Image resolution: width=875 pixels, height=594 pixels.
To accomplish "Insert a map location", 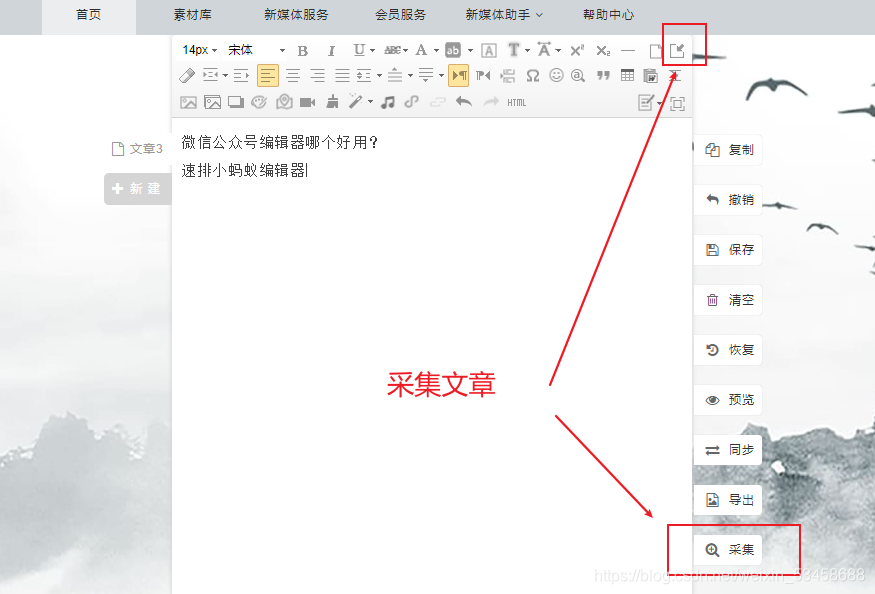I will pos(284,102).
